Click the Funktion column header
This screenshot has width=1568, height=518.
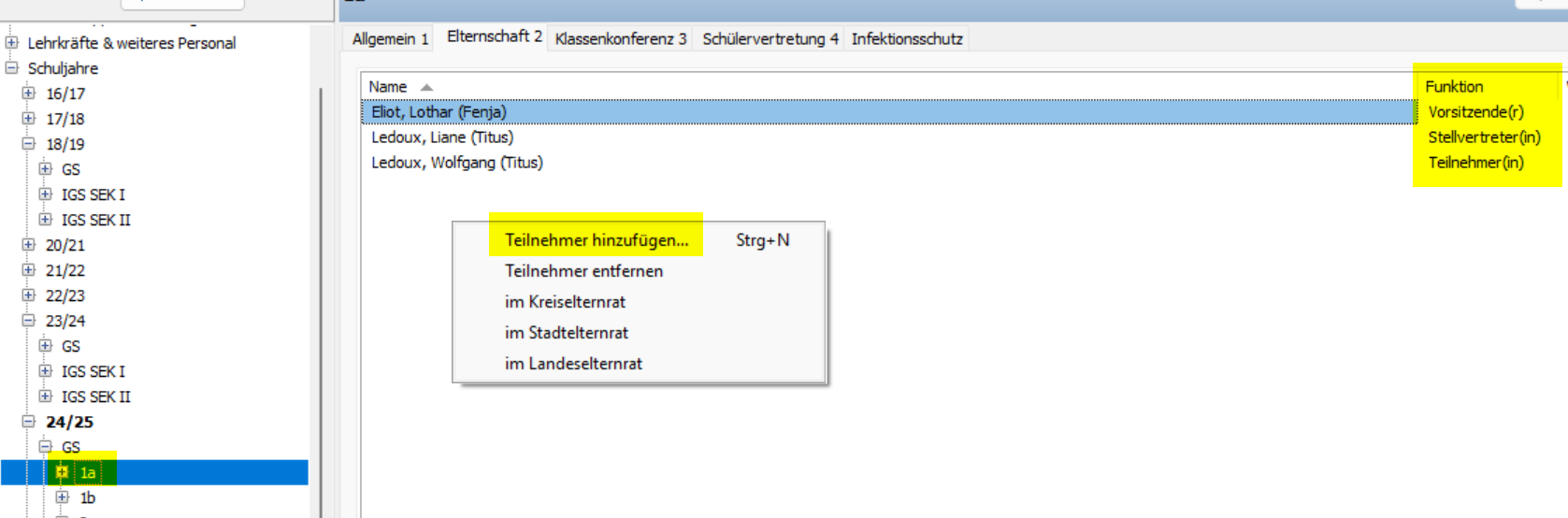click(1454, 87)
